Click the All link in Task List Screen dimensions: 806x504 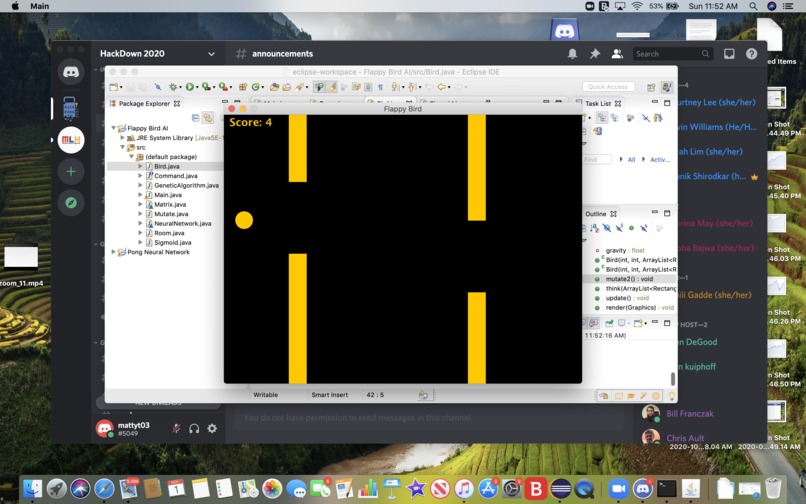point(631,159)
